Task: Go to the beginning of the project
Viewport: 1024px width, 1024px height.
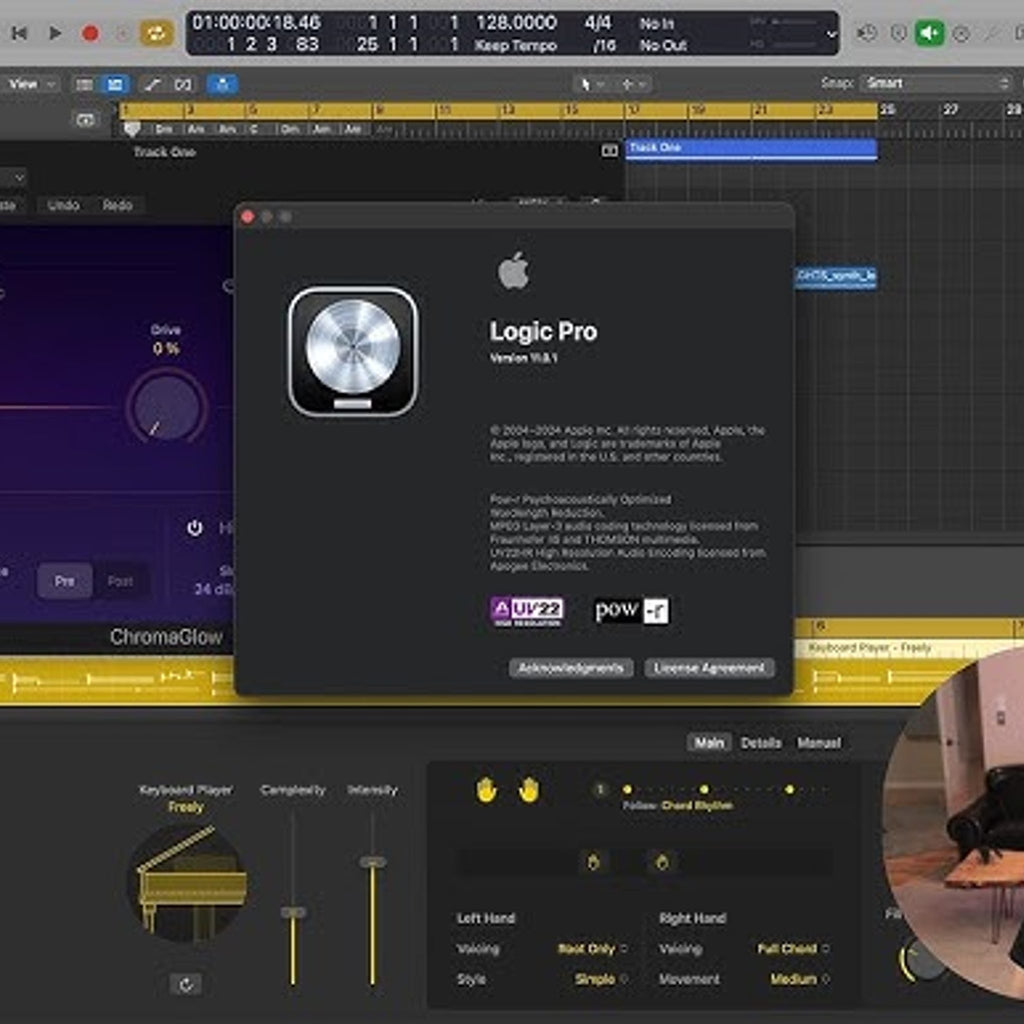Action: [x=20, y=33]
